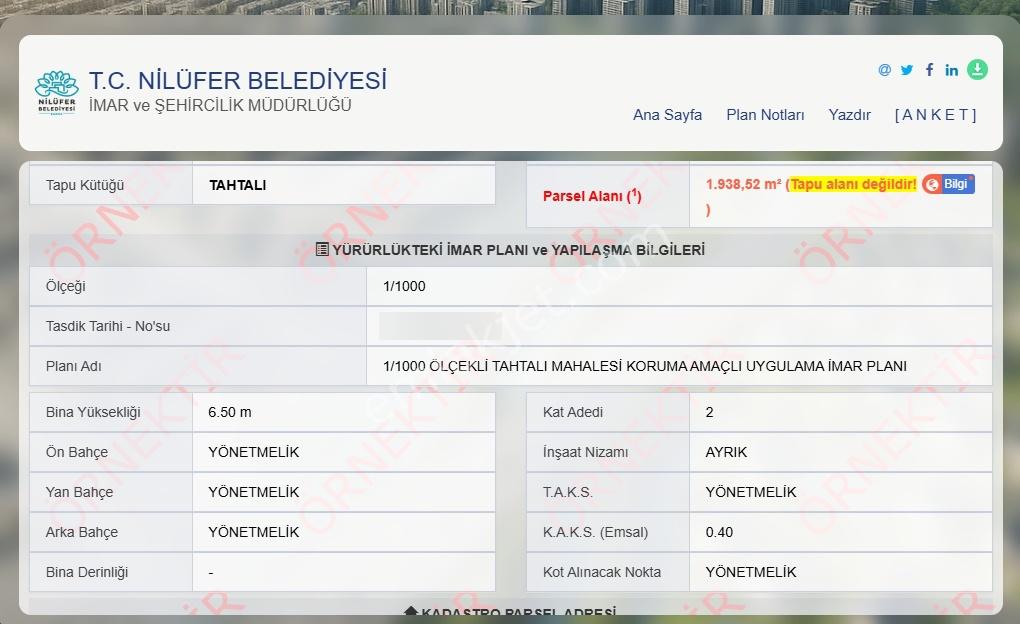Select the Kat Adedi value 2
This screenshot has height=624, width=1020.
point(710,412)
